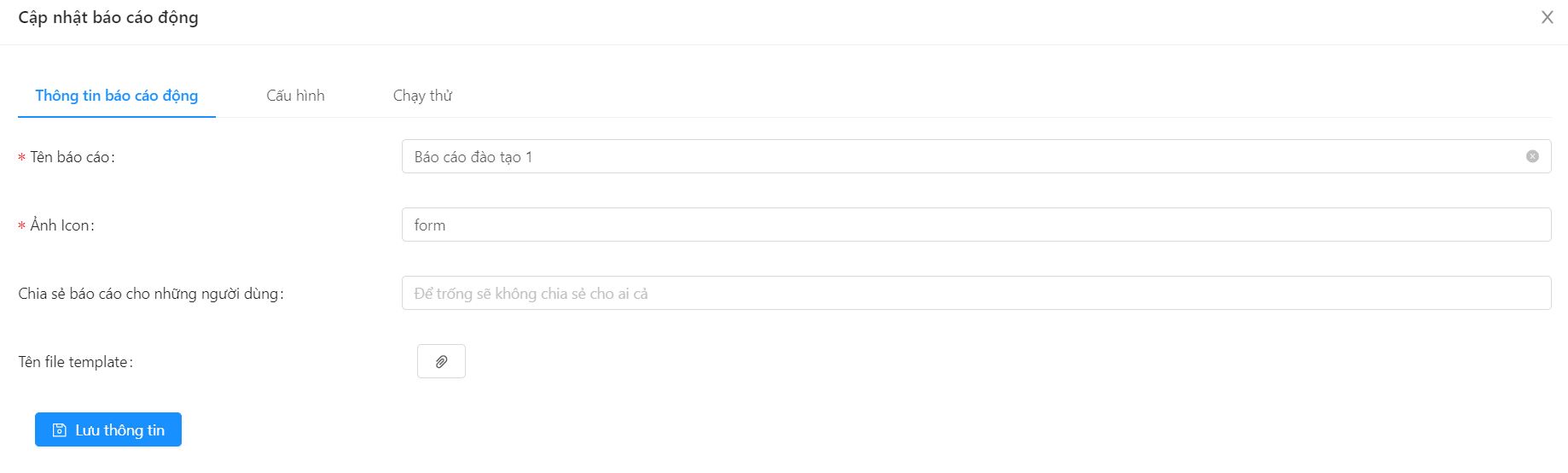Click the Ảnh Icon label
The height and width of the screenshot is (473, 1568).
tap(62, 225)
